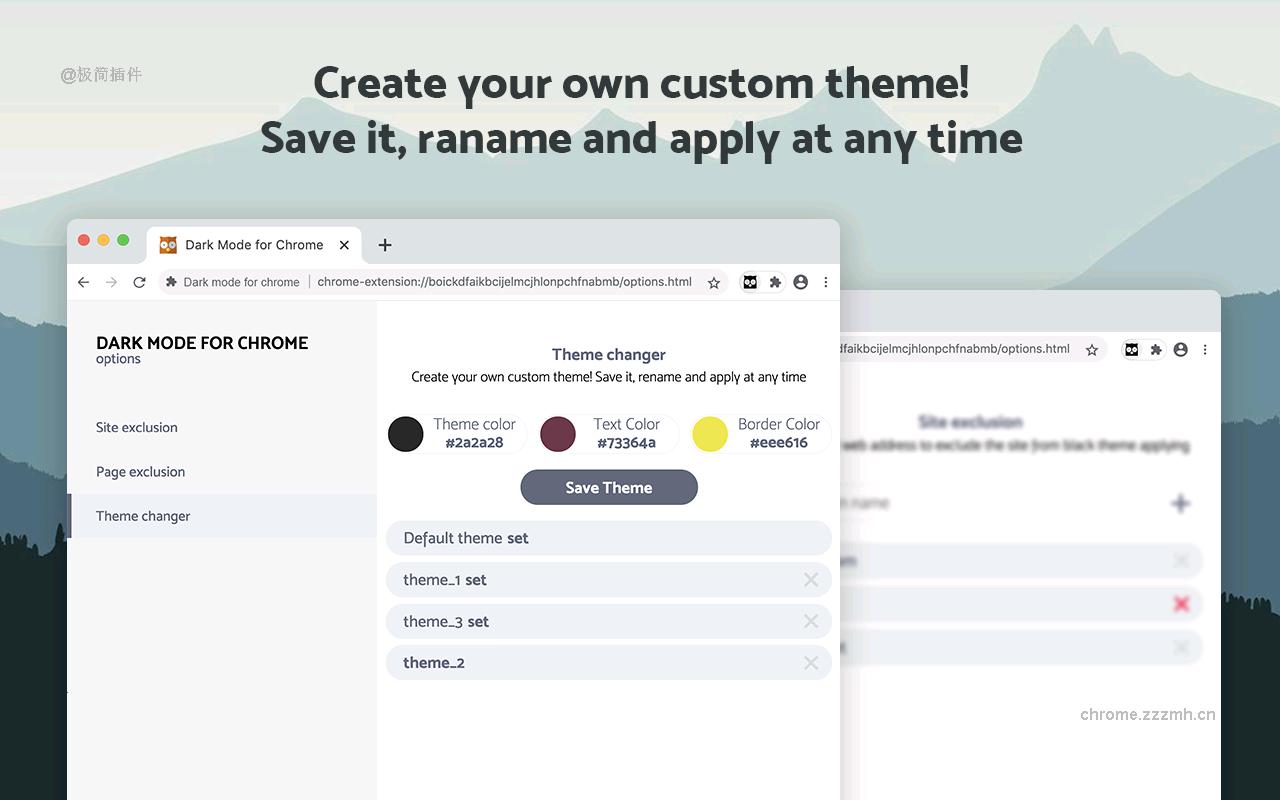This screenshot has width=1280, height=800.
Task: Click the back arrow in front browser
Action: click(x=83, y=283)
